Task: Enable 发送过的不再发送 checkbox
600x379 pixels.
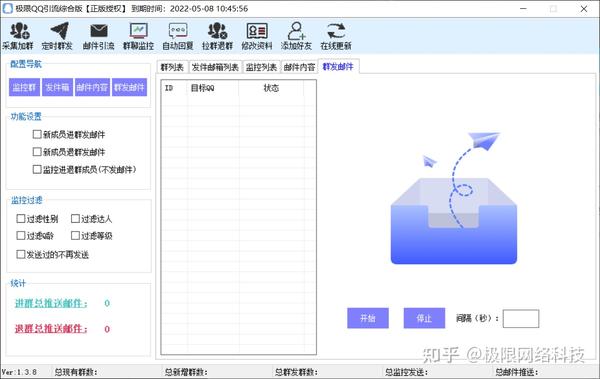Action: (x=21, y=254)
